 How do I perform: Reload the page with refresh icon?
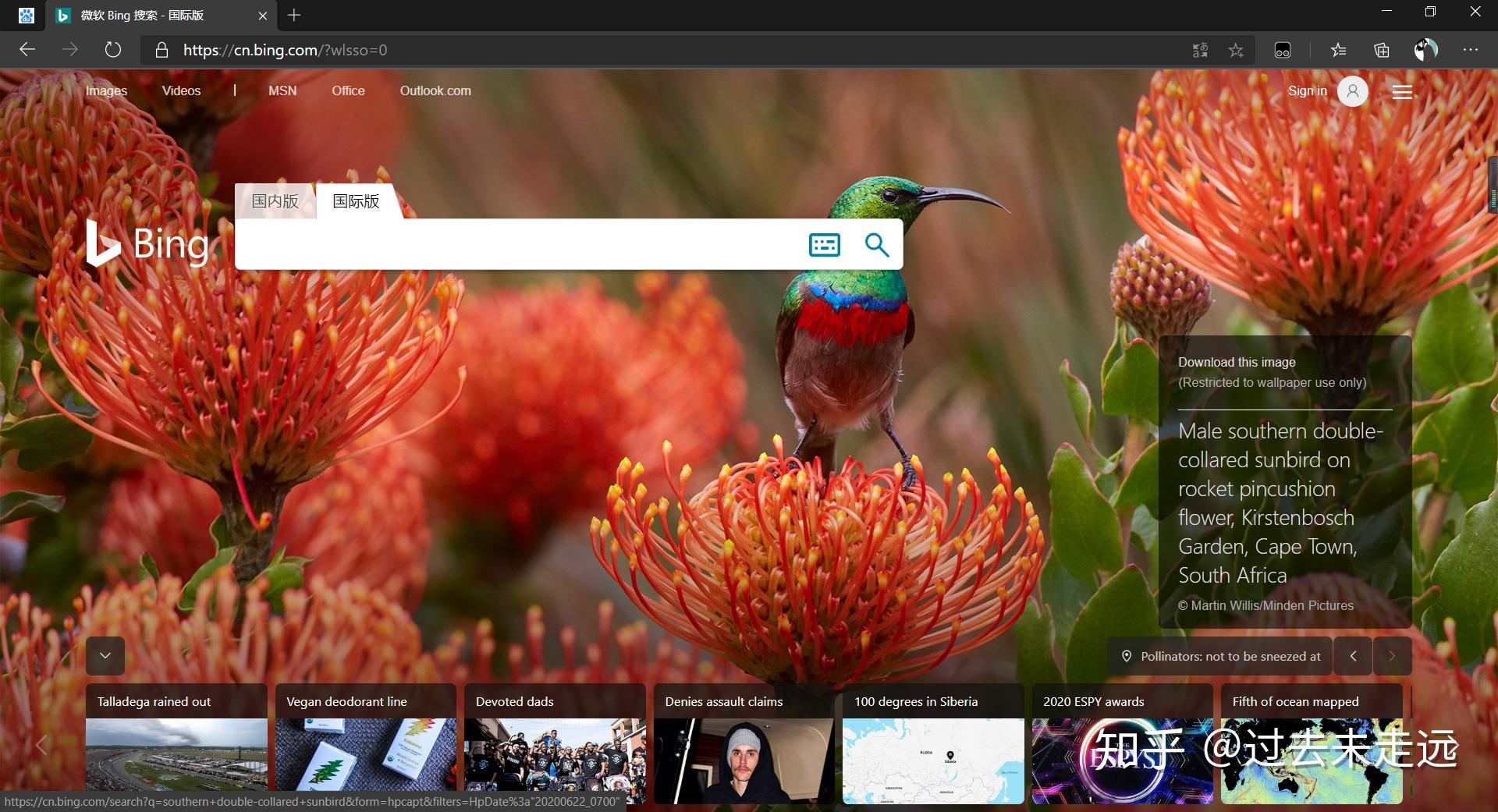(113, 50)
